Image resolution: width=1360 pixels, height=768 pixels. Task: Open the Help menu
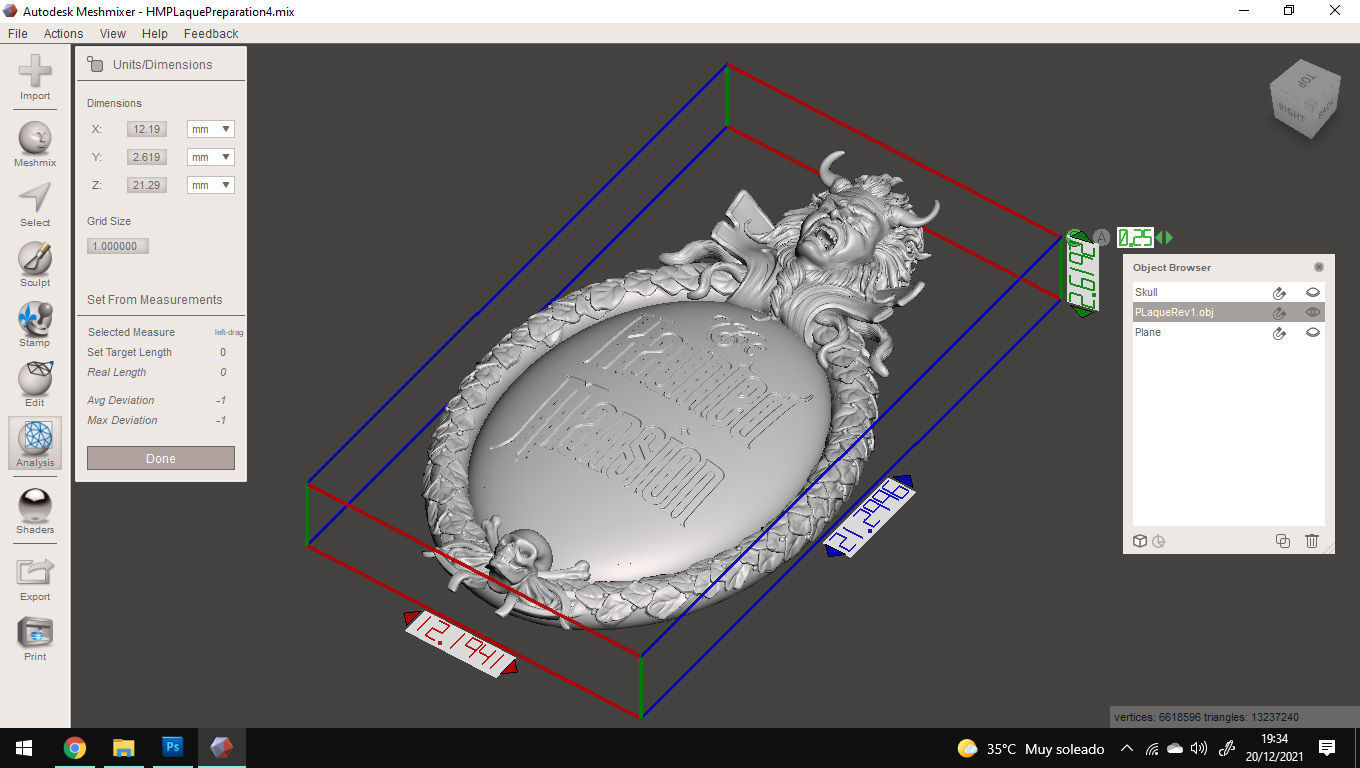point(155,33)
